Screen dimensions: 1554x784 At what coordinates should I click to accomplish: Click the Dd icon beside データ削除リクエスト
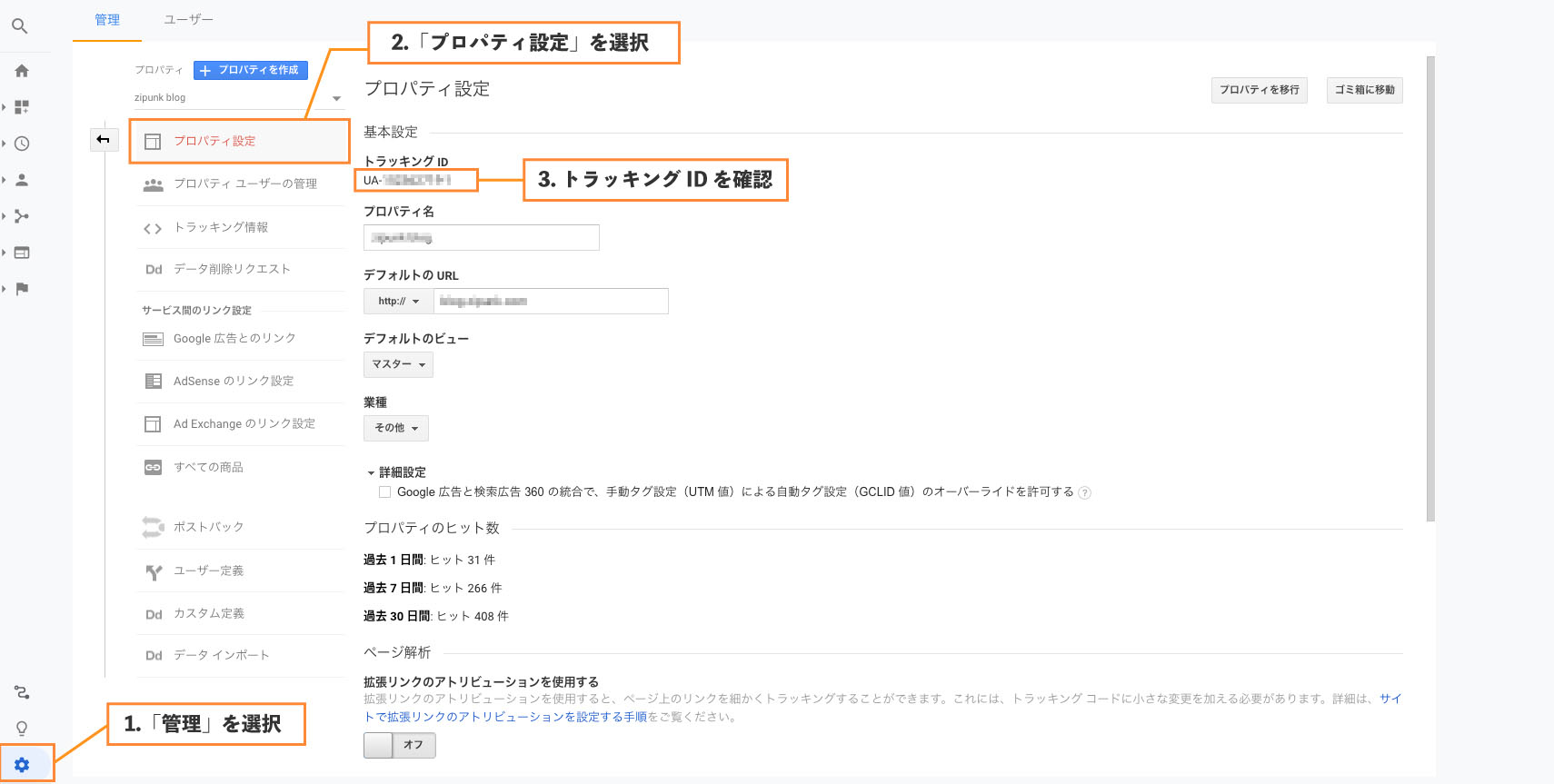pyautogui.click(x=154, y=270)
